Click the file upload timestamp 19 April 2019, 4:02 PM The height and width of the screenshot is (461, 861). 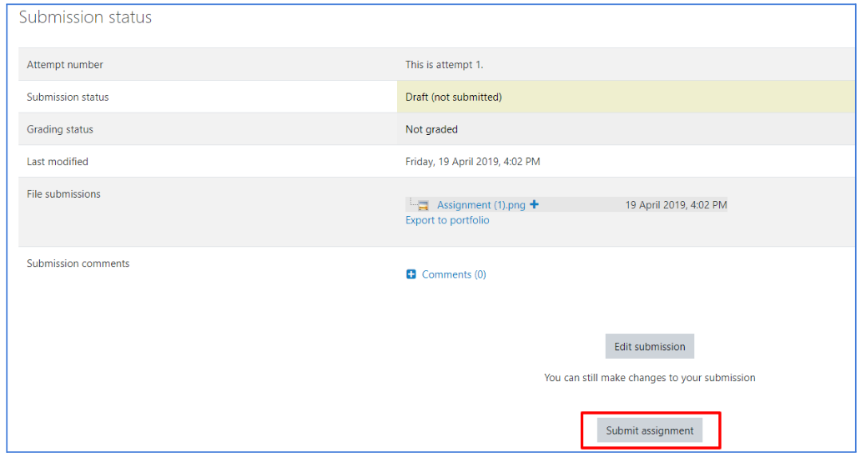676,205
